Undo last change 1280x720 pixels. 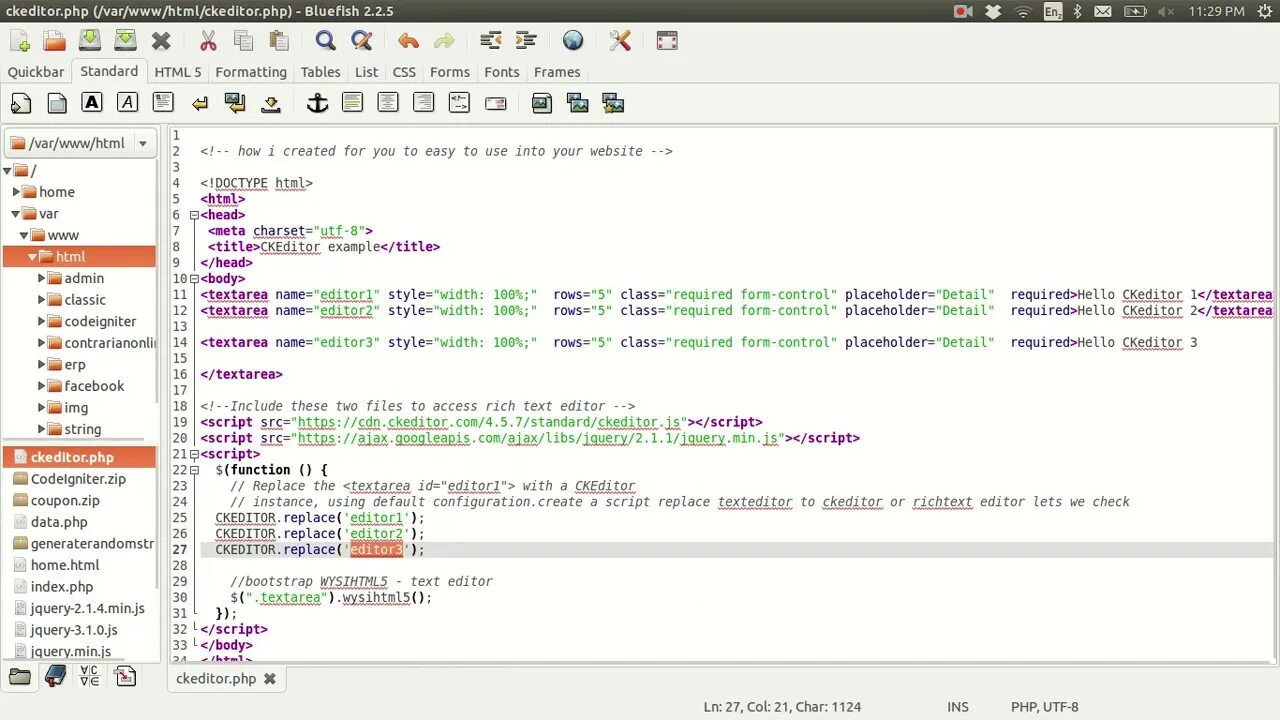click(408, 41)
